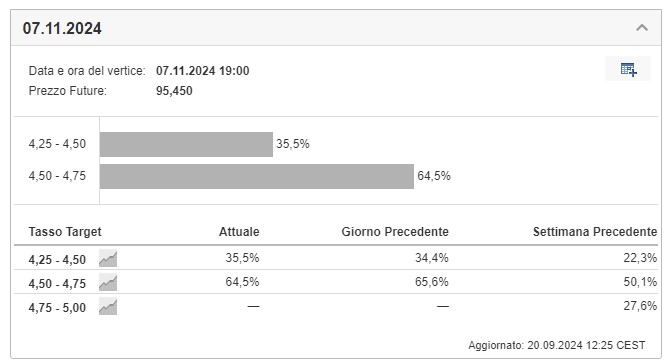Open chart icon for 4,50 - 4,75 rate
Image resolution: width=670 pixels, height=361 pixels.
pos(108,283)
